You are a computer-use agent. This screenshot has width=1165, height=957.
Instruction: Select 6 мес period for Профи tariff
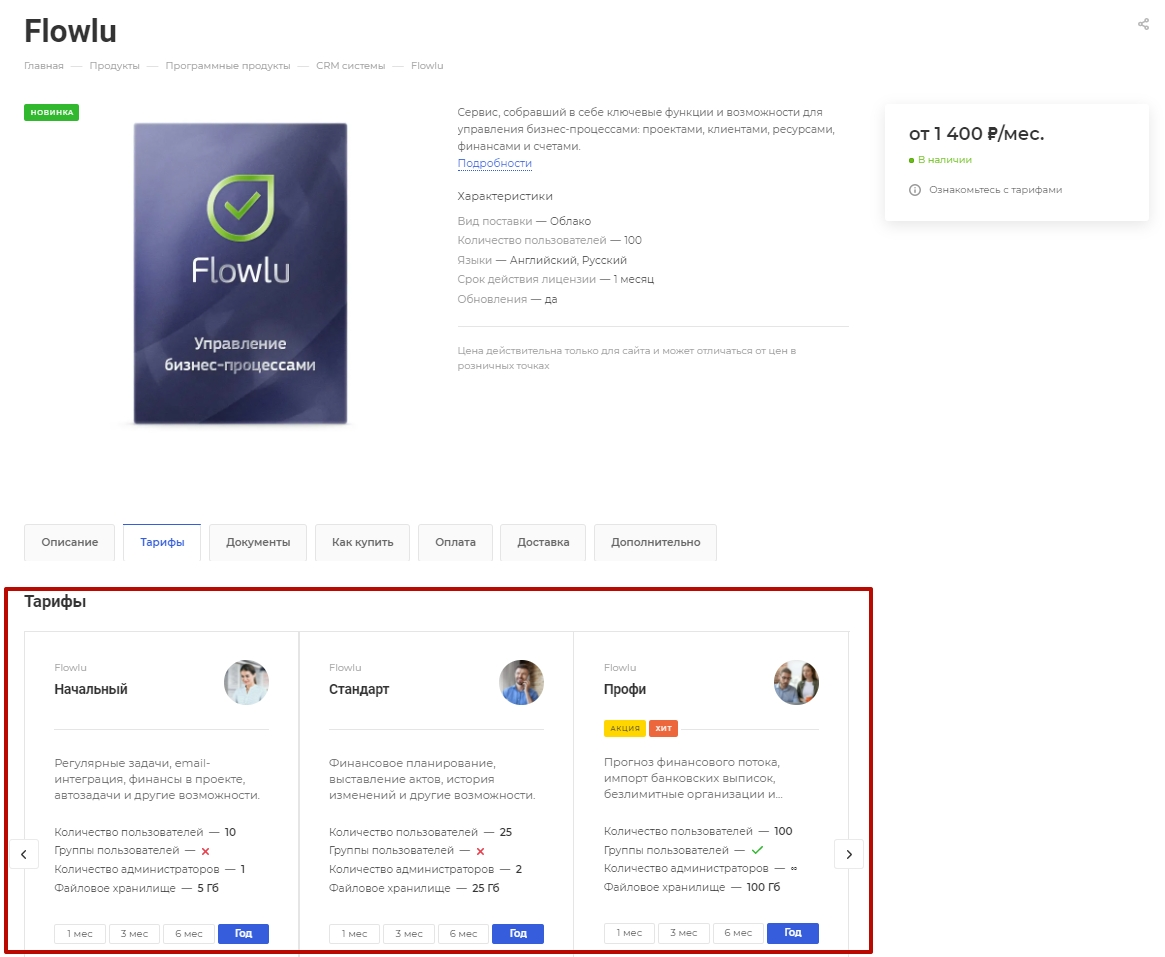(739, 933)
